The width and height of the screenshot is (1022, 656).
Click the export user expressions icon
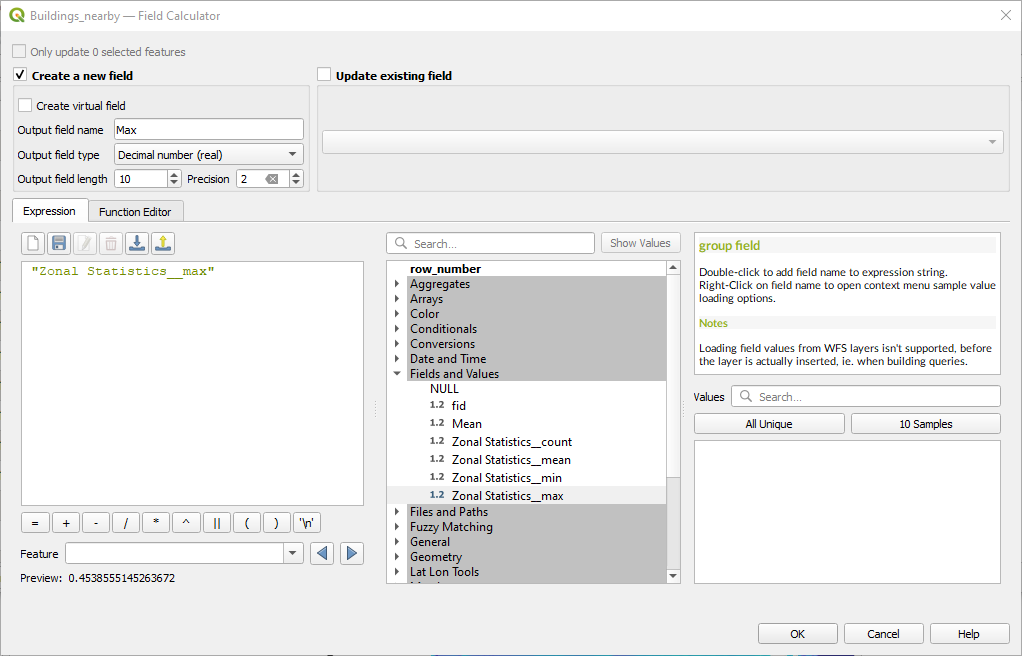(x=163, y=243)
